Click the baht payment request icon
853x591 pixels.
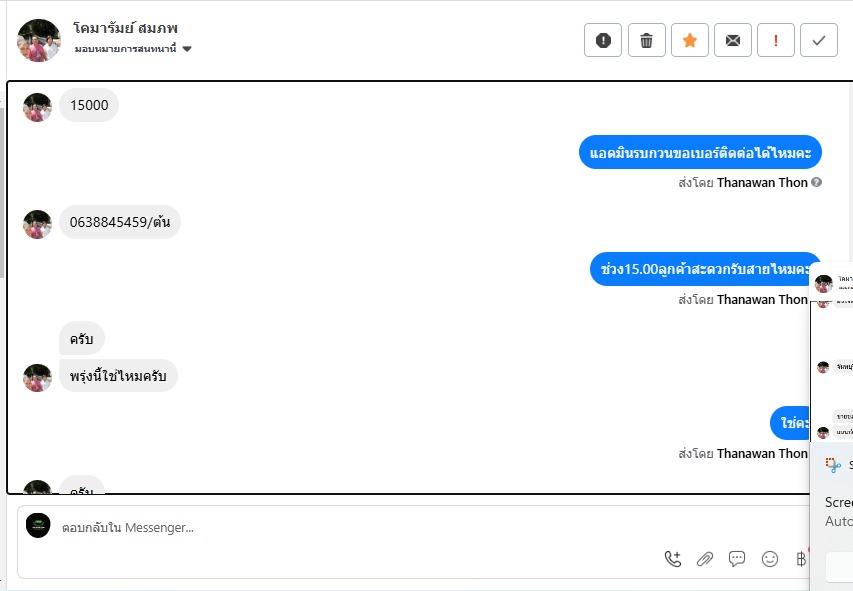(800, 559)
